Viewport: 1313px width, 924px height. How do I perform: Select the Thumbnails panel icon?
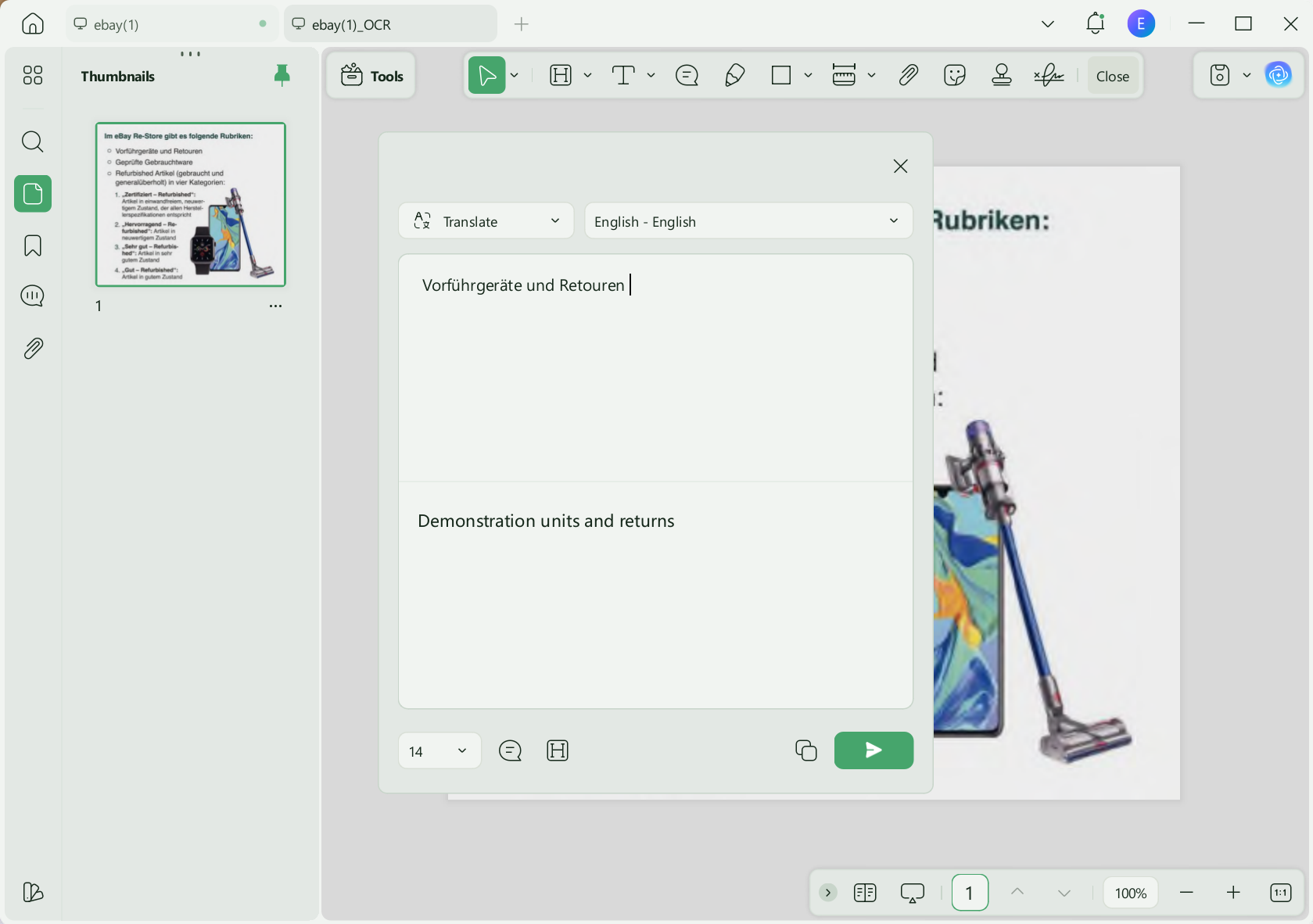33,193
